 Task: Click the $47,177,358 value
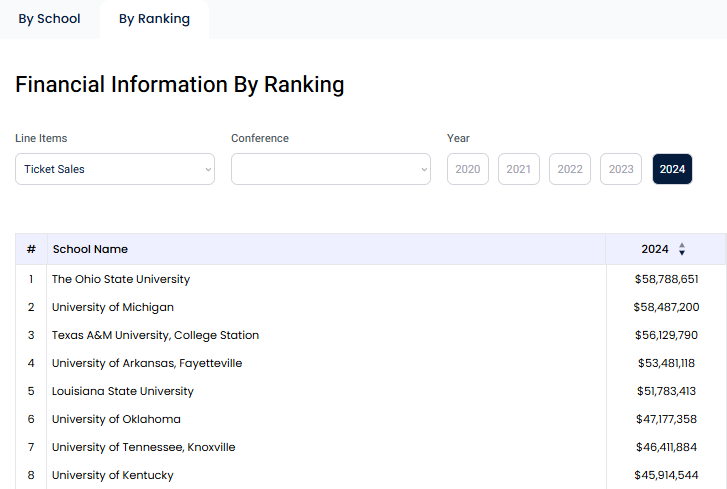pyautogui.click(x=666, y=419)
